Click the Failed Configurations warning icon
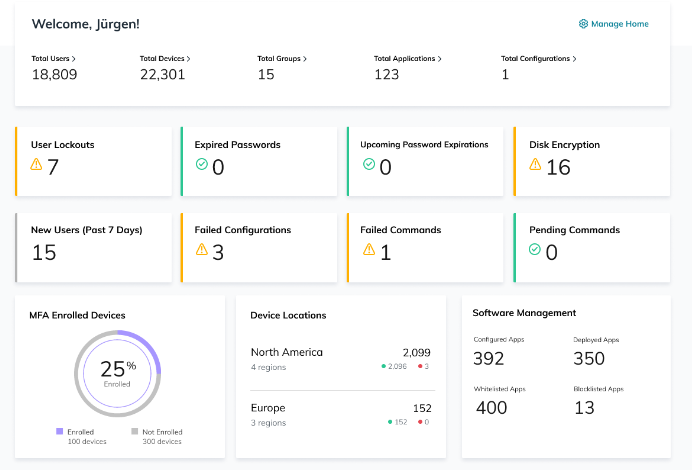 pos(201,250)
